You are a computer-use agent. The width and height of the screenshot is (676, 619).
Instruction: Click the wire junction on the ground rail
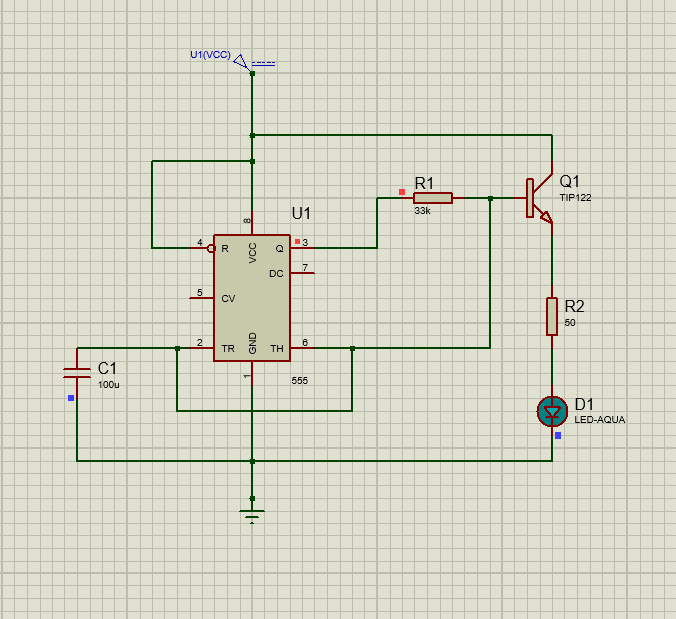tap(252, 461)
